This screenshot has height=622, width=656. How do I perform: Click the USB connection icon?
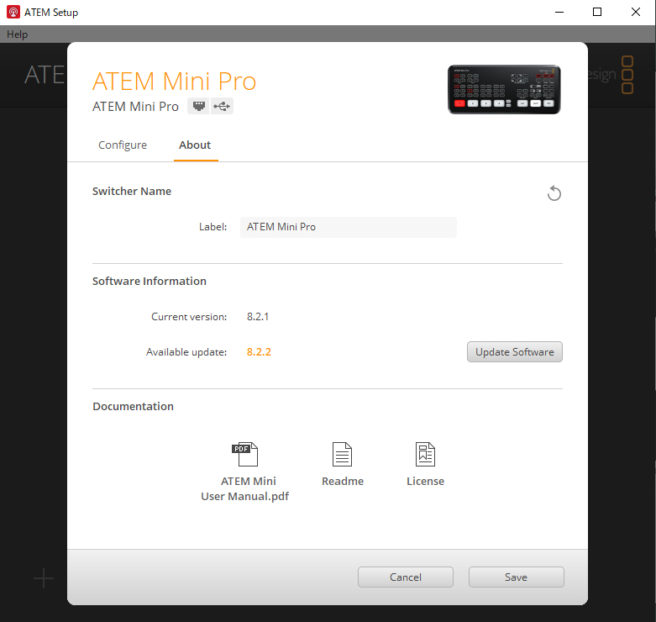coord(222,106)
